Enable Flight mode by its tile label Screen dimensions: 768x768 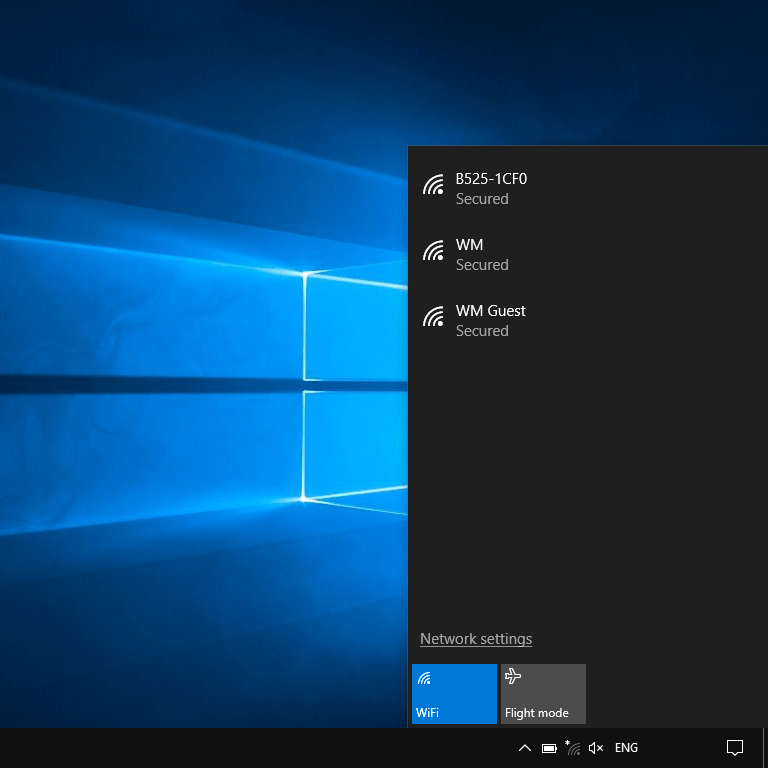[537, 713]
